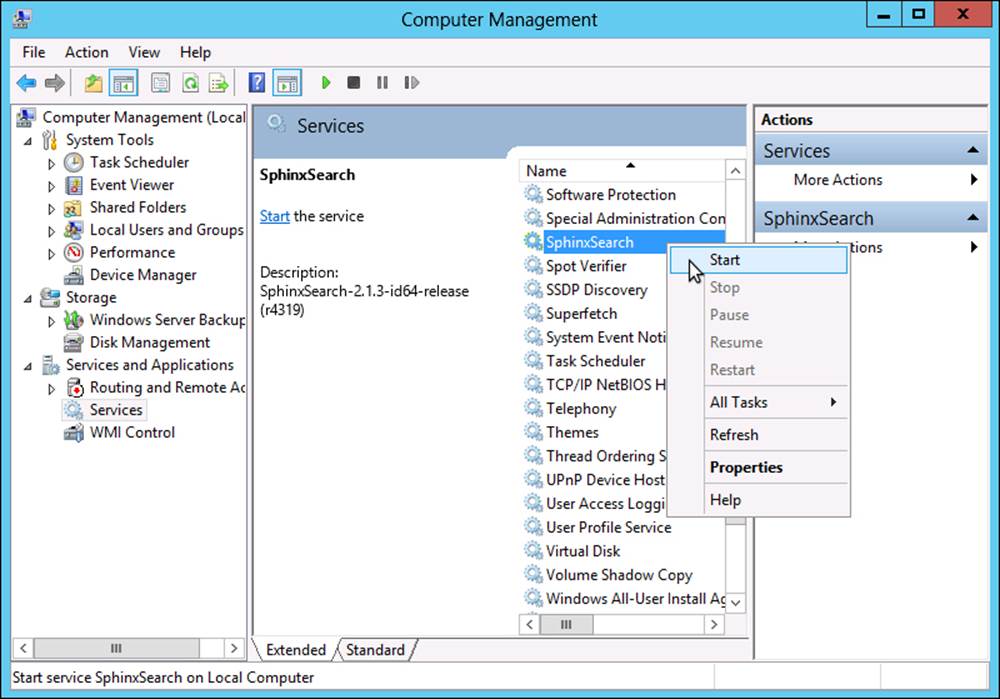This screenshot has width=1000, height=699.
Task: Select the Volume Shadow Copy service row
Action: (x=624, y=575)
